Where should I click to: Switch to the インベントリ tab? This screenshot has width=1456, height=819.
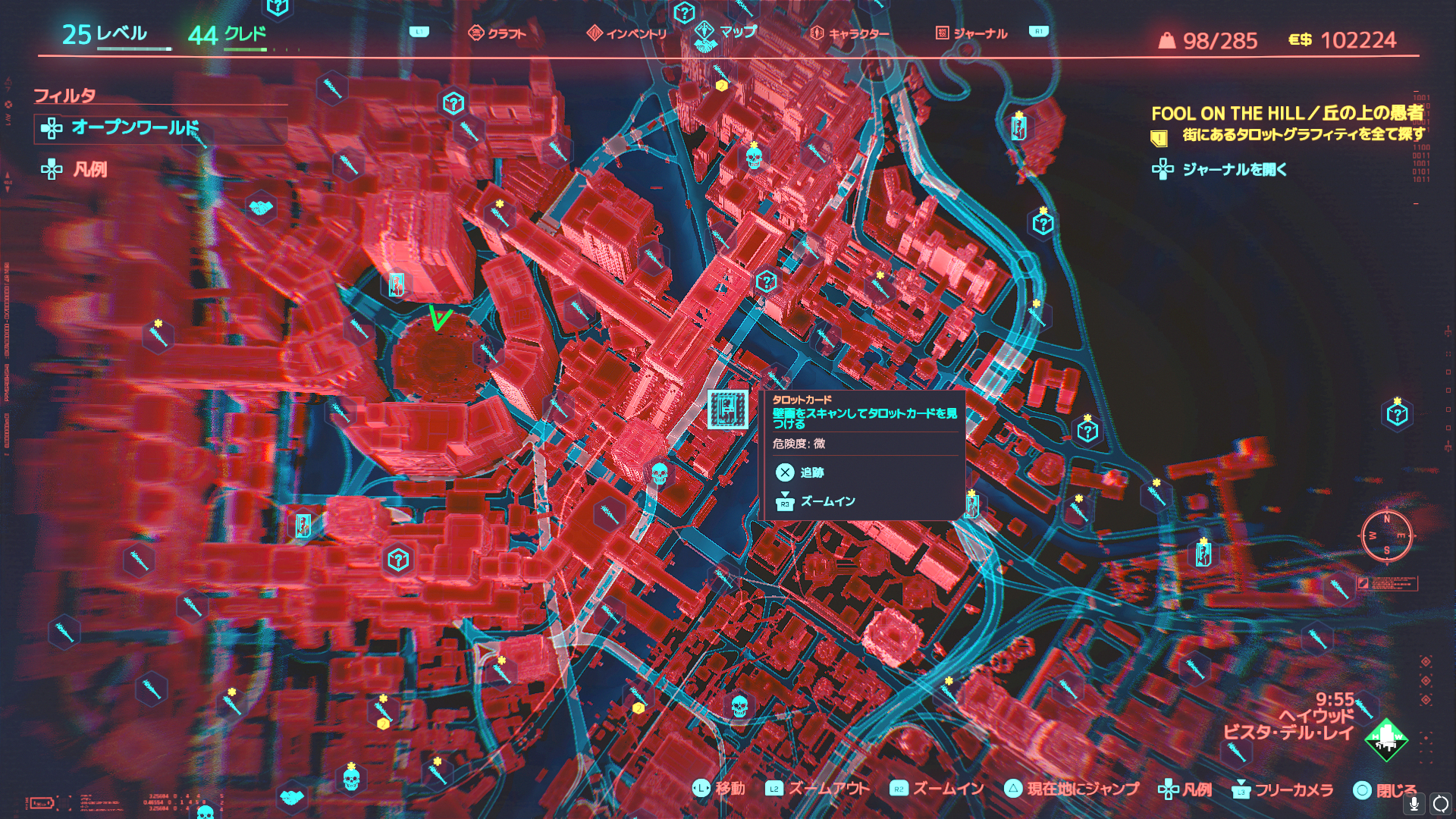point(626,33)
